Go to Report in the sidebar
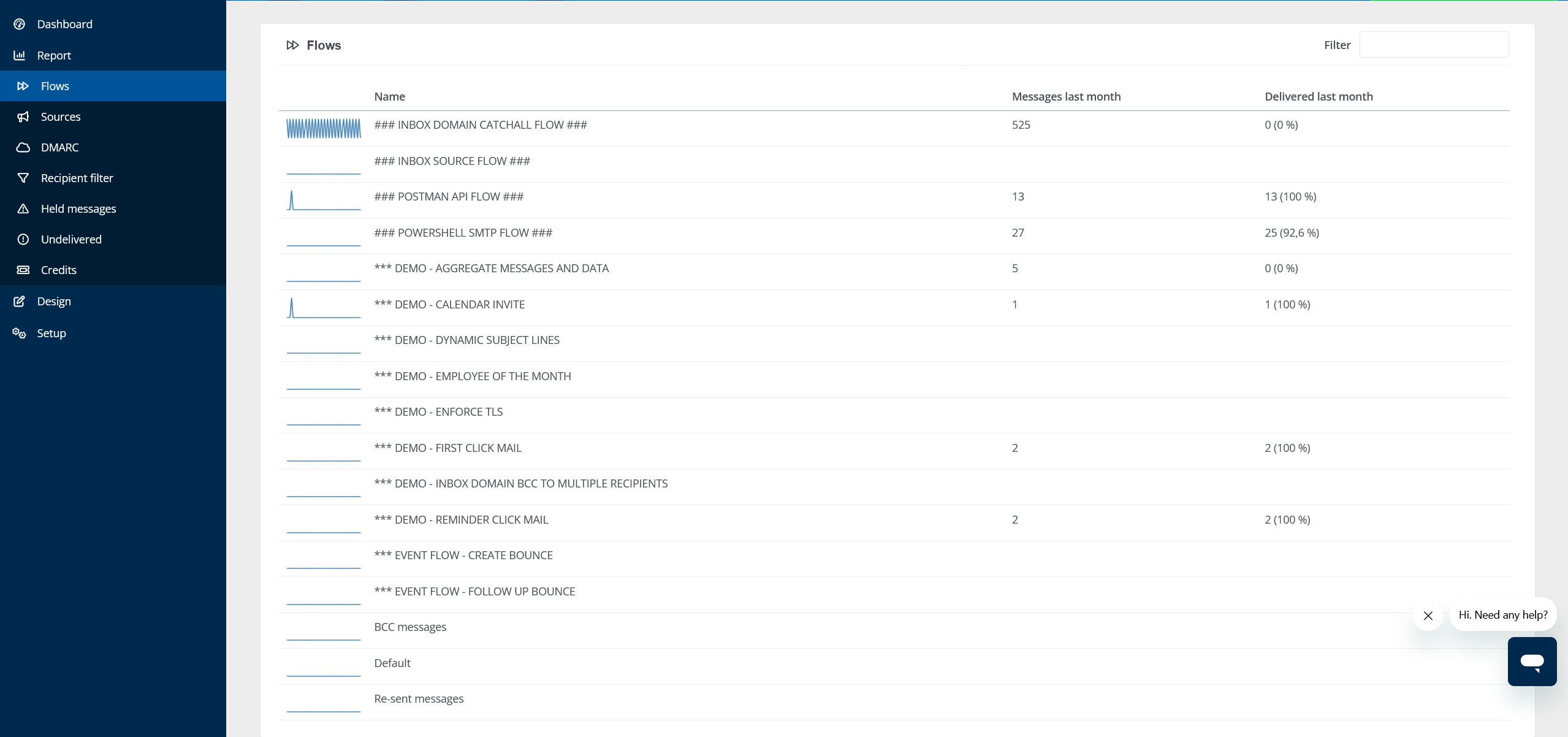Image resolution: width=1568 pixels, height=737 pixels. click(54, 55)
